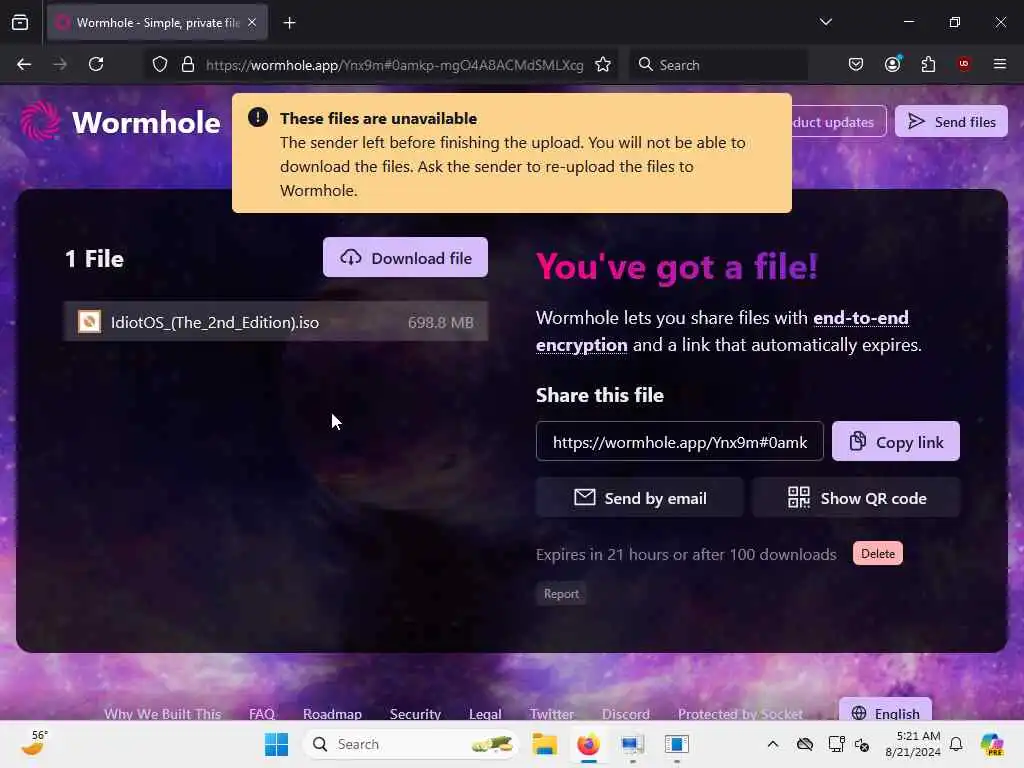The height and width of the screenshot is (768, 1024).
Task: Go back to the previous page
Action: tap(24, 65)
